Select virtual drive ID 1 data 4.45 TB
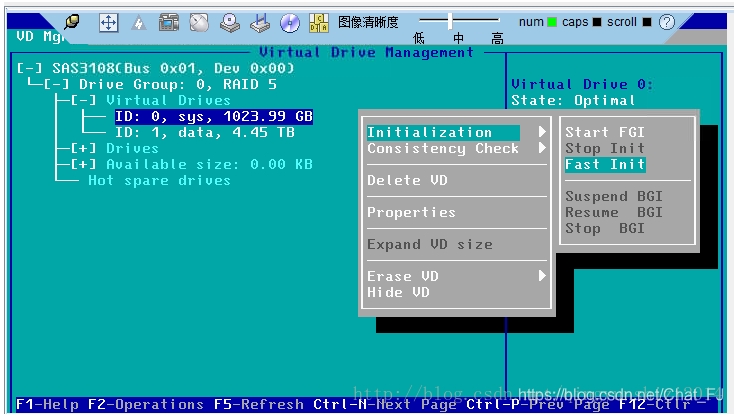This screenshot has width=734, height=414. (205, 133)
